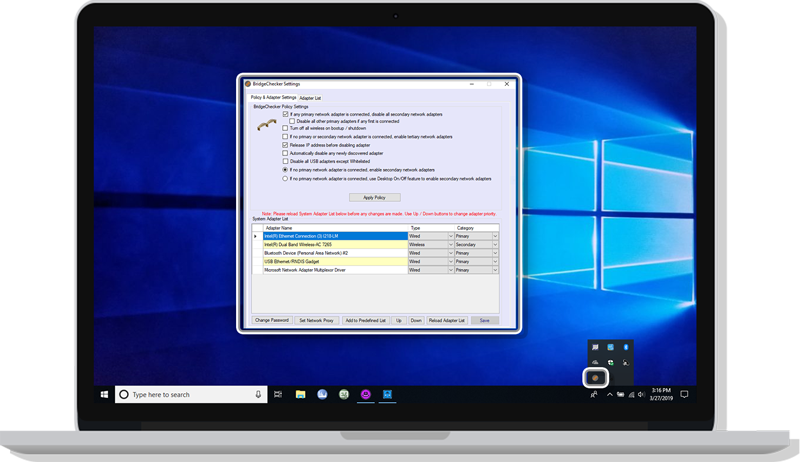
Task: Switch to the Adapter List tab
Action: click(x=310, y=98)
